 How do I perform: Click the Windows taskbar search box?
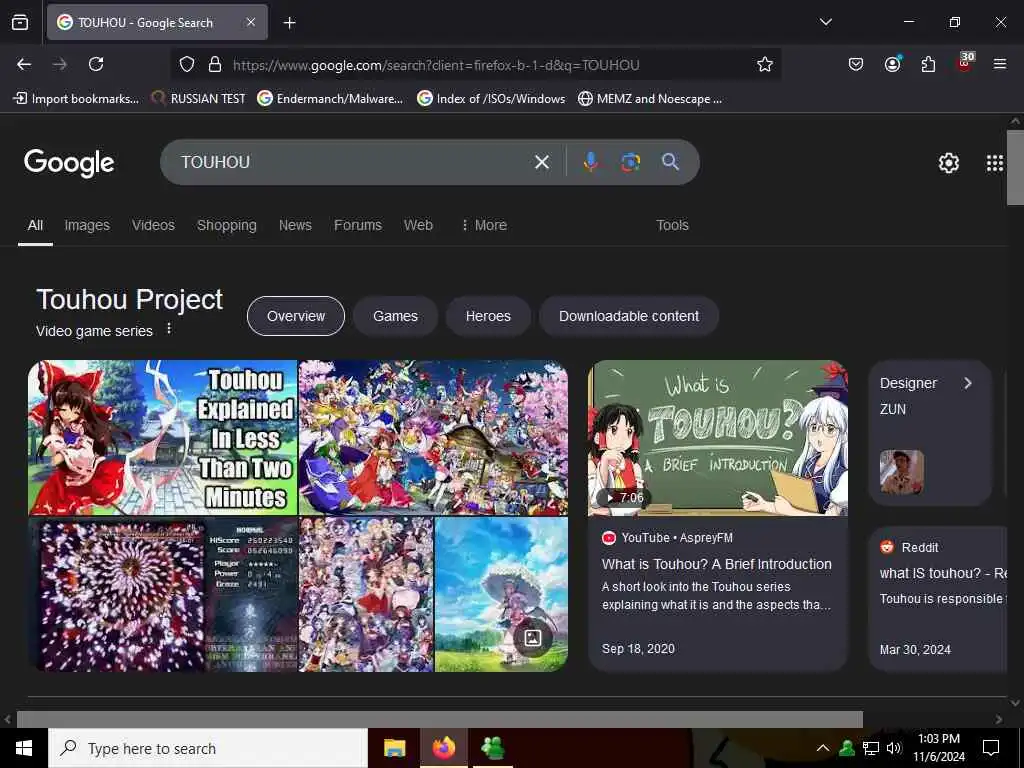tap(208, 748)
